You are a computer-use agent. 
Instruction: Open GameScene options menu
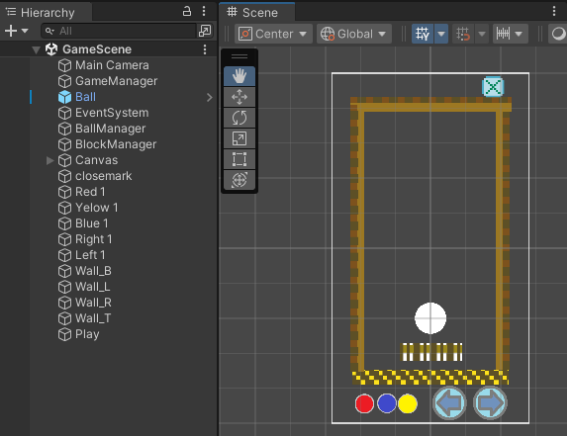point(205,49)
